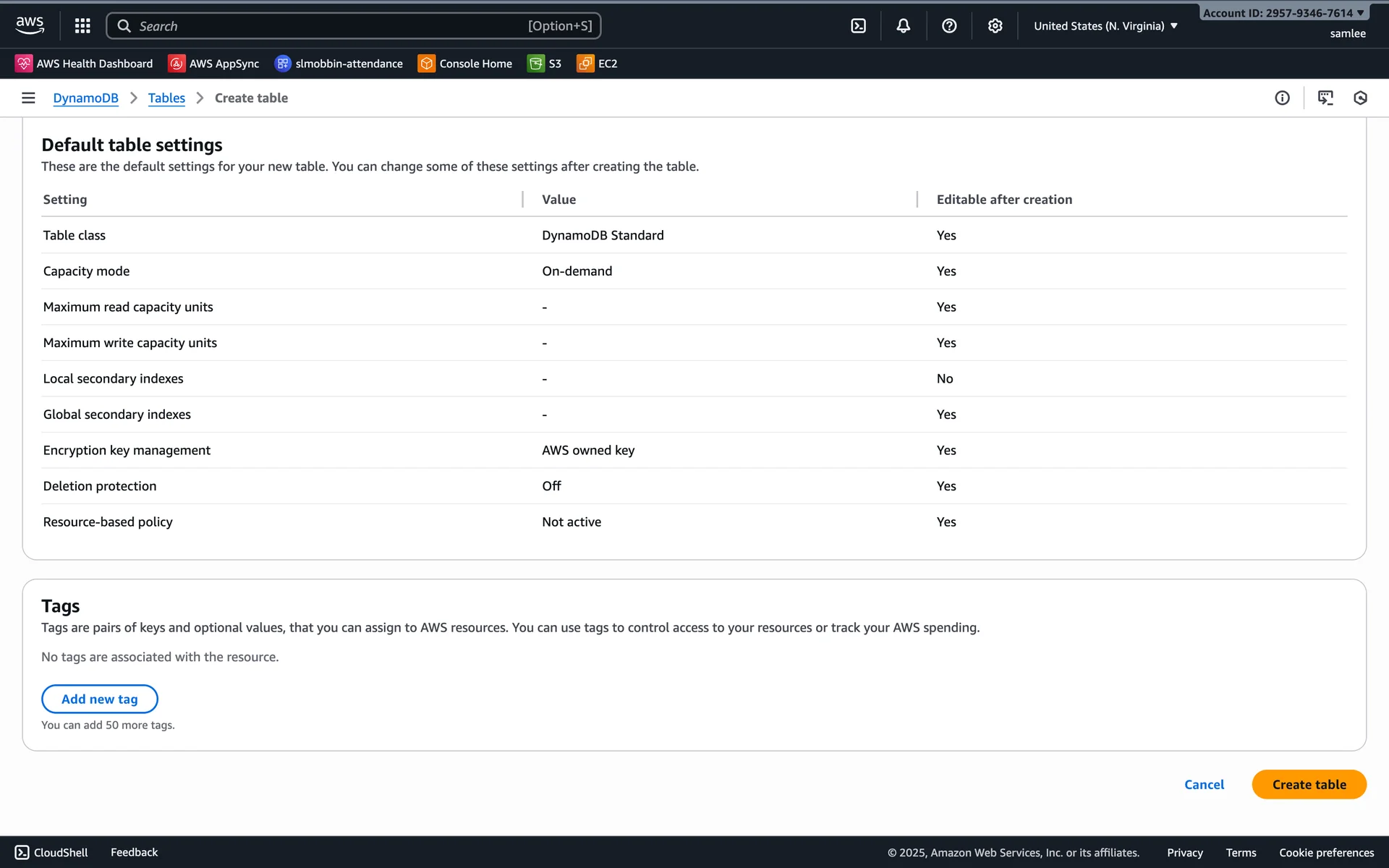Image resolution: width=1389 pixels, height=868 pixels.
Task: Launch CloudShell from top navigation bar icon
Action: click(x=858, y=26)
